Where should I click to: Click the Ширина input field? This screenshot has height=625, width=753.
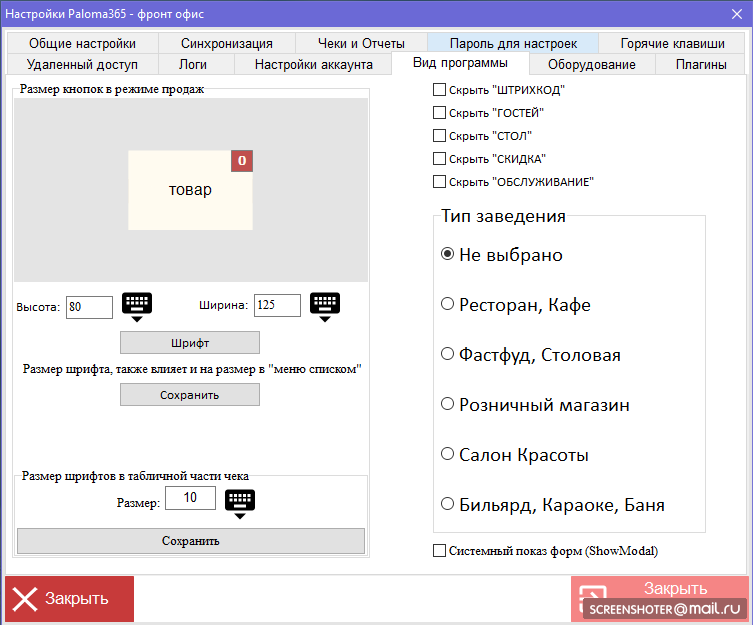(x=277, y=305)
